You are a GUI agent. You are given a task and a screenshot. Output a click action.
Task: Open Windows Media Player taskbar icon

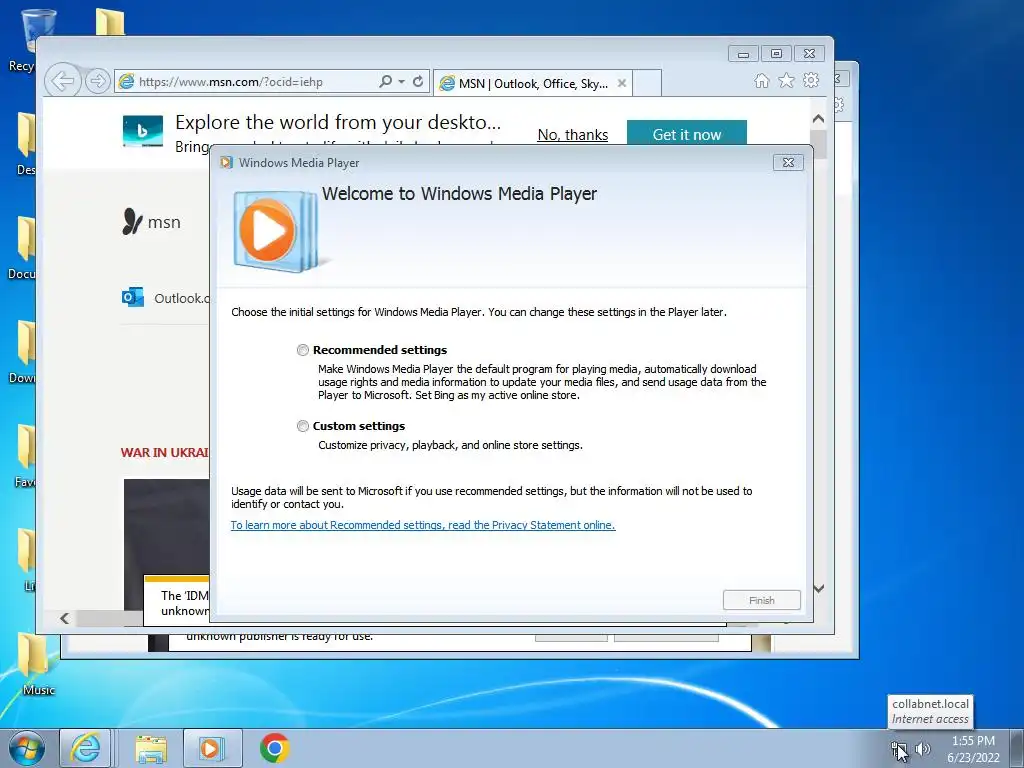[212, 748]
